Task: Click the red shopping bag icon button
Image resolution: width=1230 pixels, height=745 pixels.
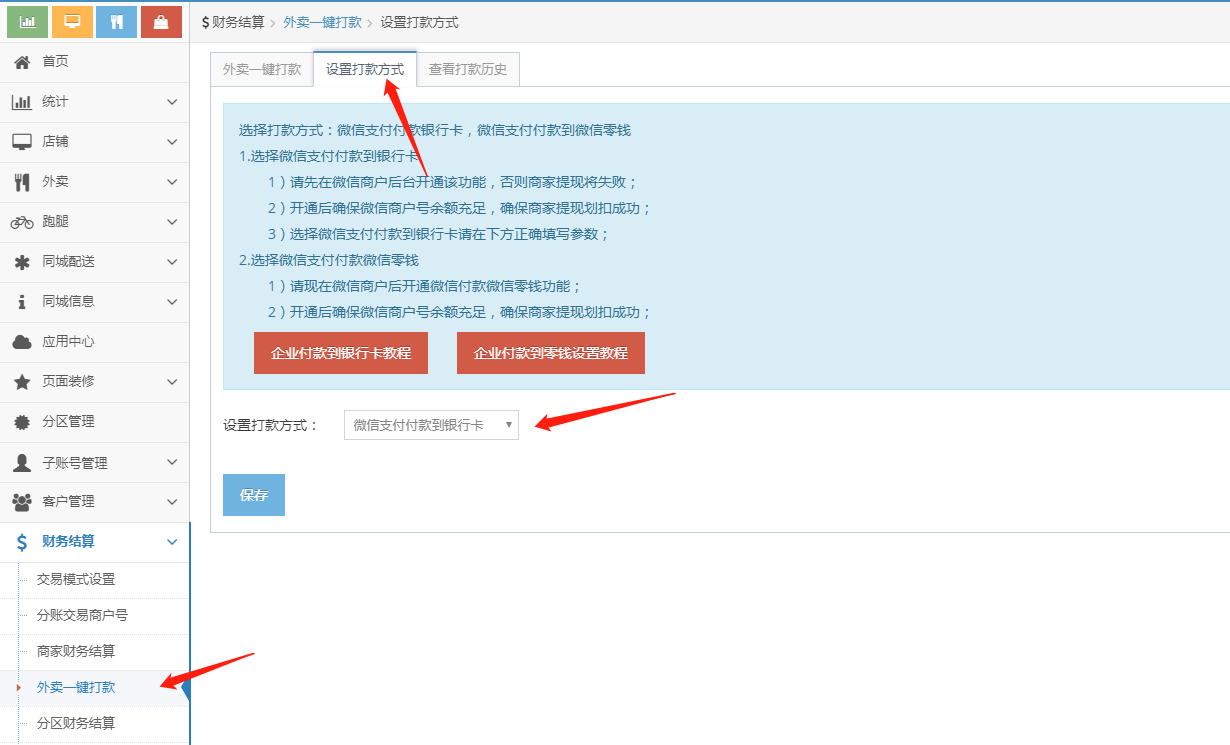Action: coord(161,21)
